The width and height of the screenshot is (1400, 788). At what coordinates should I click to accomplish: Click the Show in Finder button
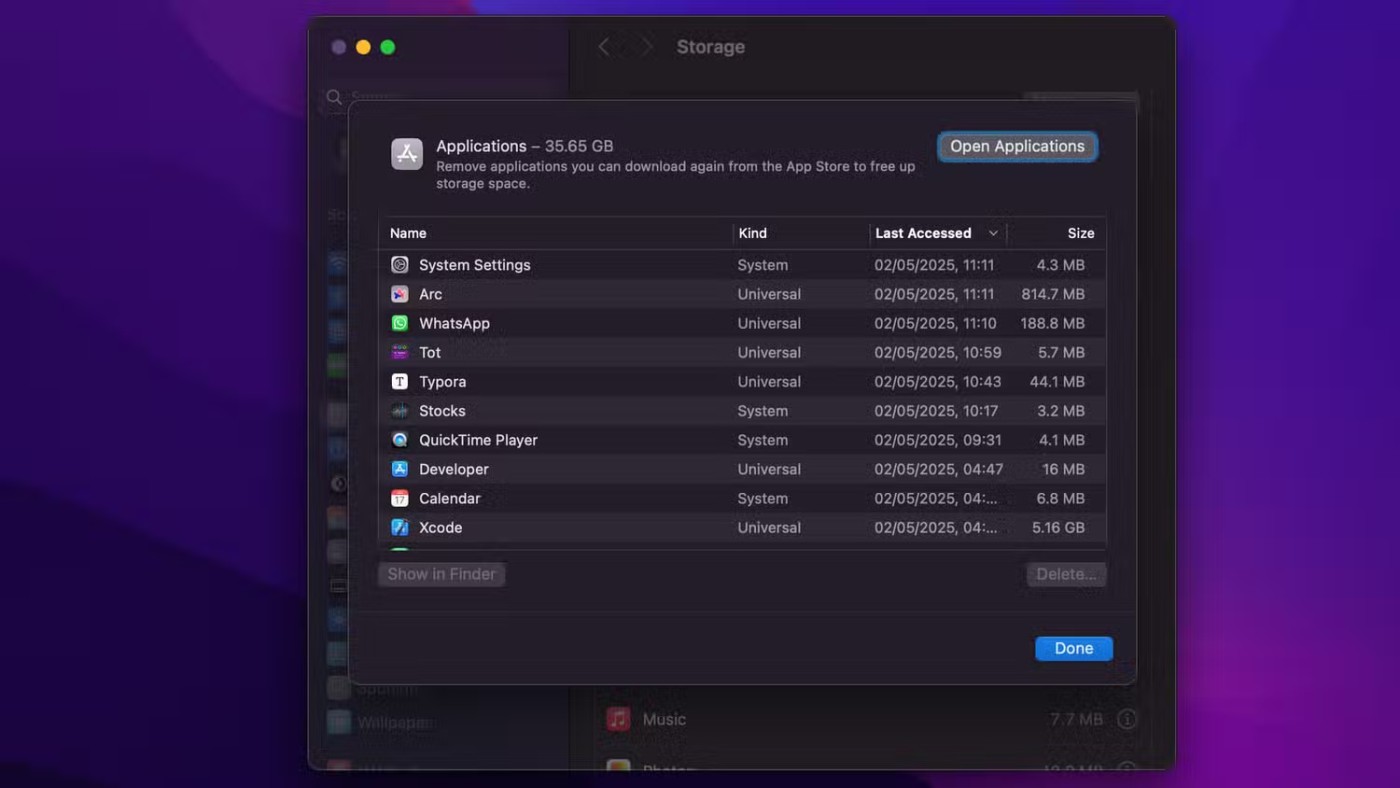[441, 574]
